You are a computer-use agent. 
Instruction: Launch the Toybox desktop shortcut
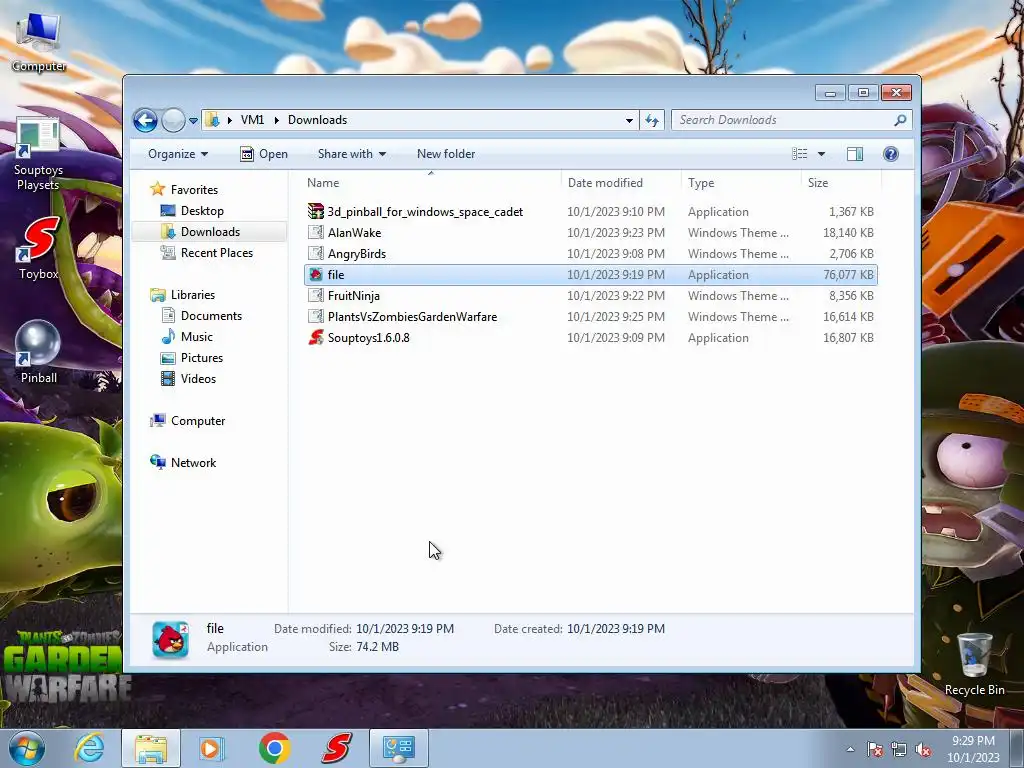39,248
